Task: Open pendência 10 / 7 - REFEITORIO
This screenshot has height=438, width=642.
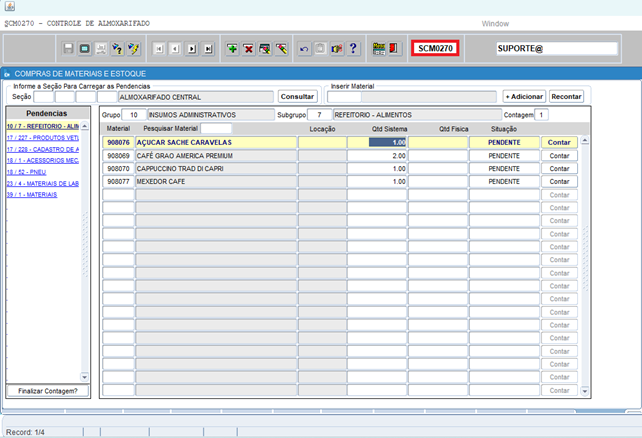Action: point(43,126)
